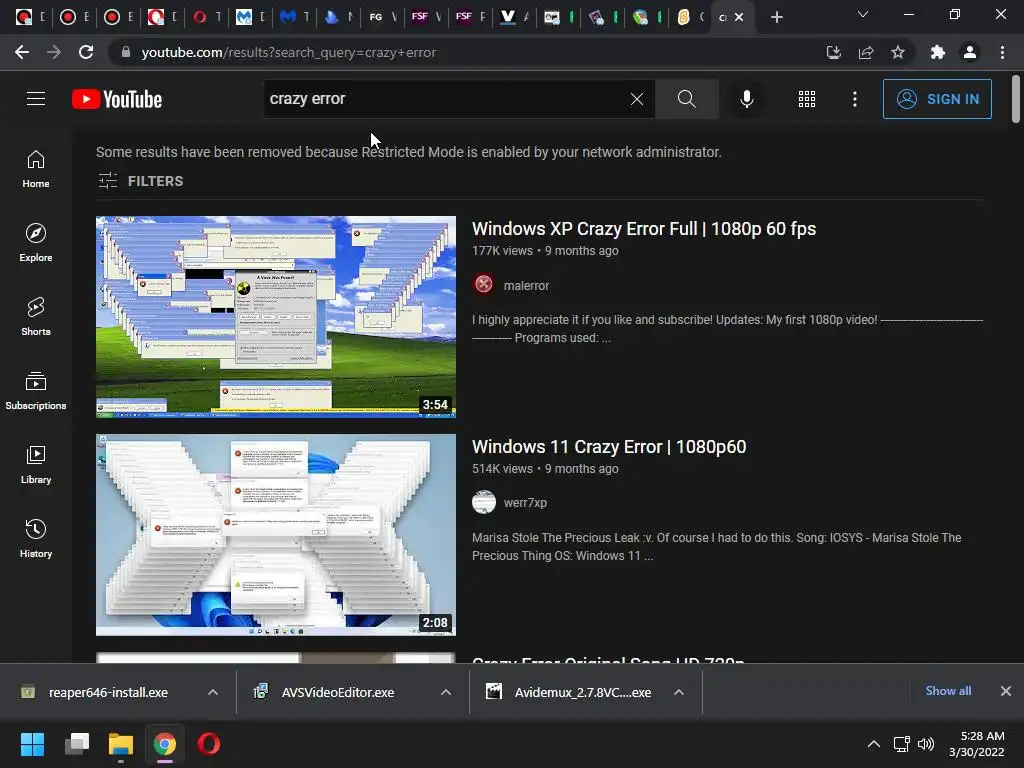This screenshot has height=768, width=1024.
Task: Open download reaper646-install.exe
Action: click(108, 692)
